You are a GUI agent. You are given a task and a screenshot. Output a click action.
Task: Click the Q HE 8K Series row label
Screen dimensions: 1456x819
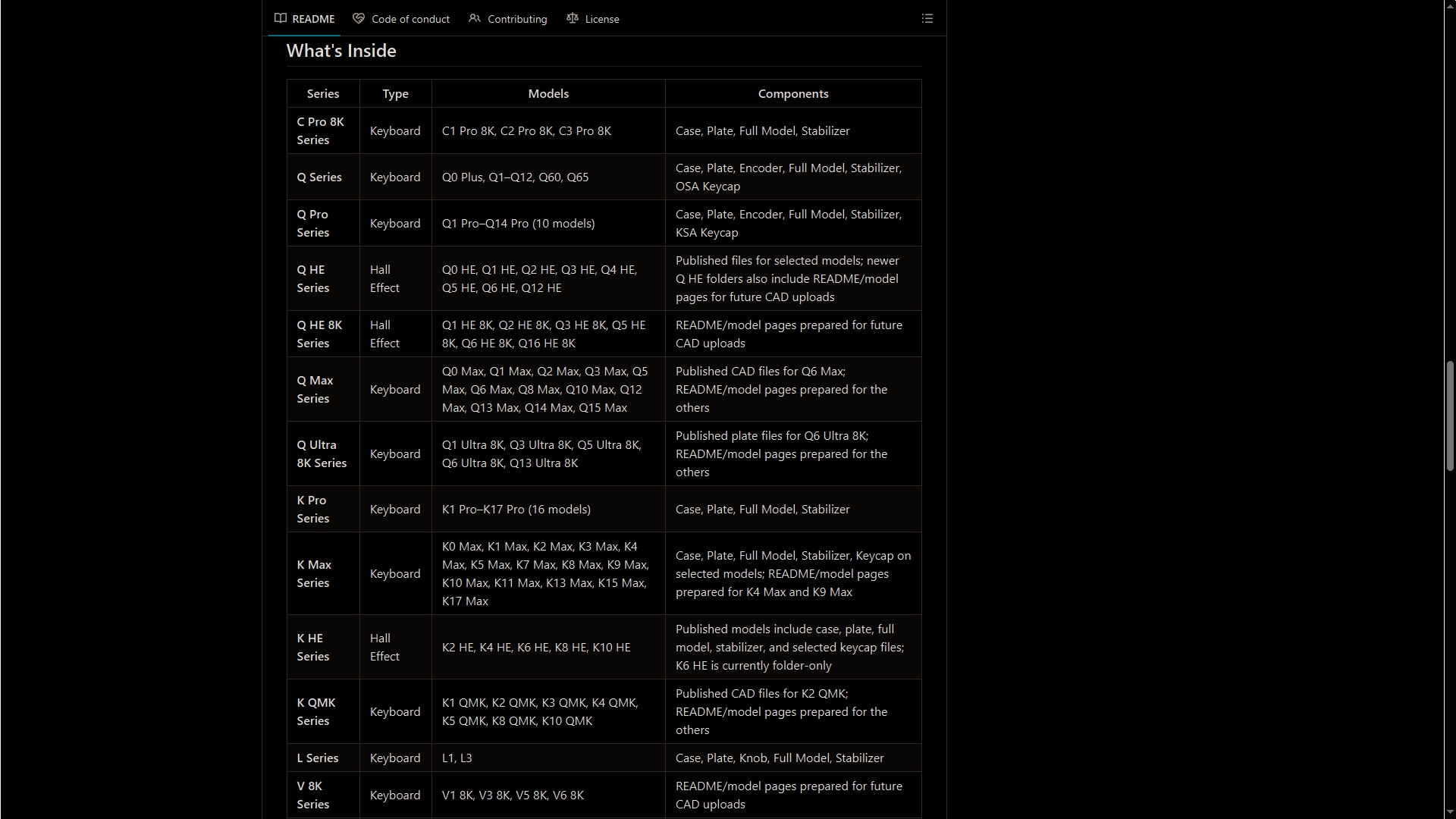(x=319, y=334)
